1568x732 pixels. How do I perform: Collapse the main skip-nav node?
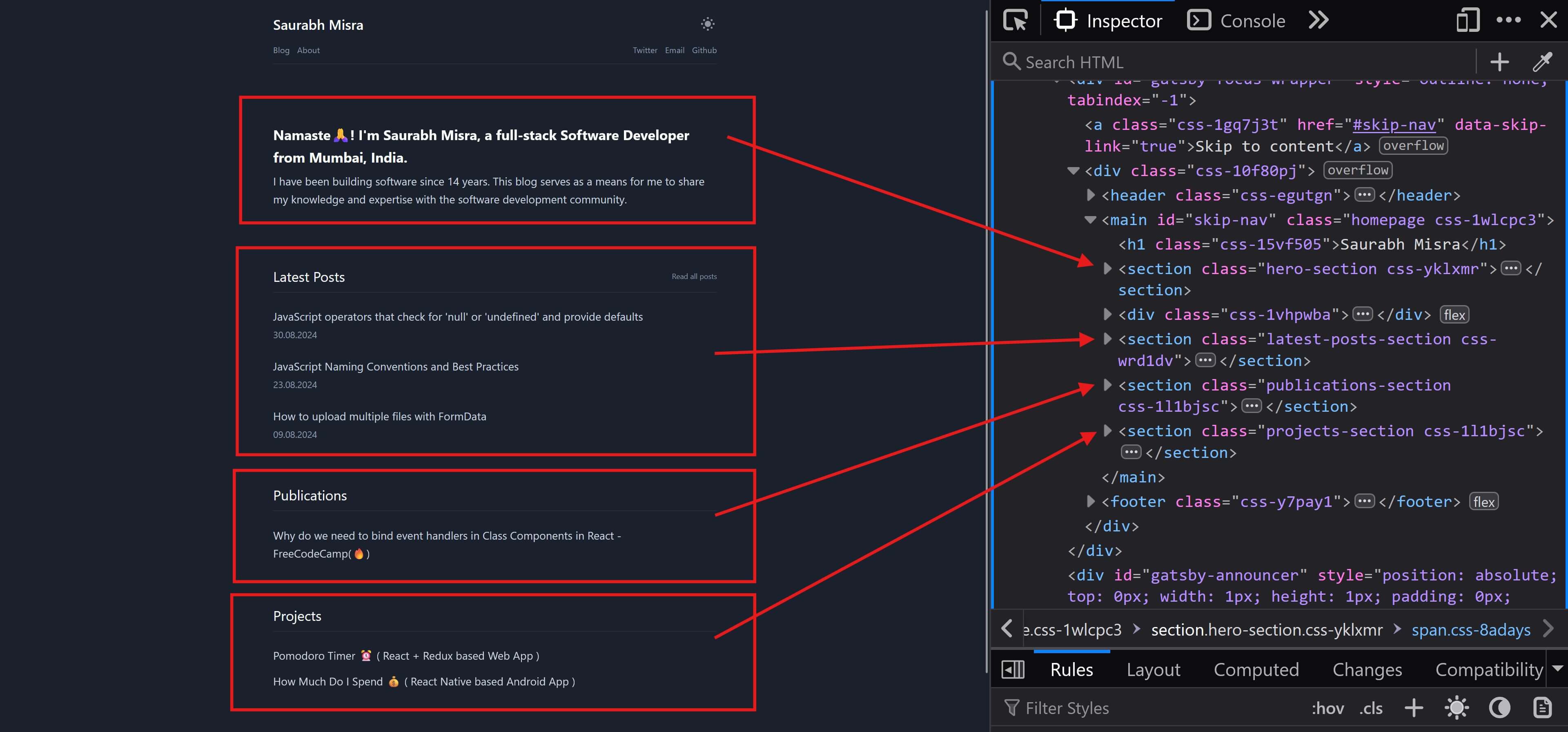click(x=1090, y=220)
